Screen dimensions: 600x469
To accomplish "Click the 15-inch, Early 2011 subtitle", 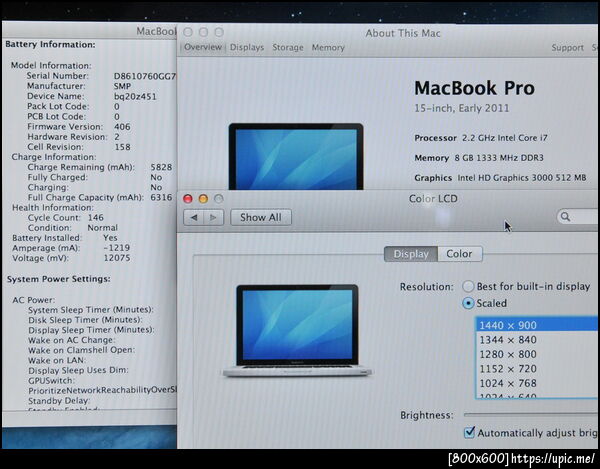I will (462, 109).
